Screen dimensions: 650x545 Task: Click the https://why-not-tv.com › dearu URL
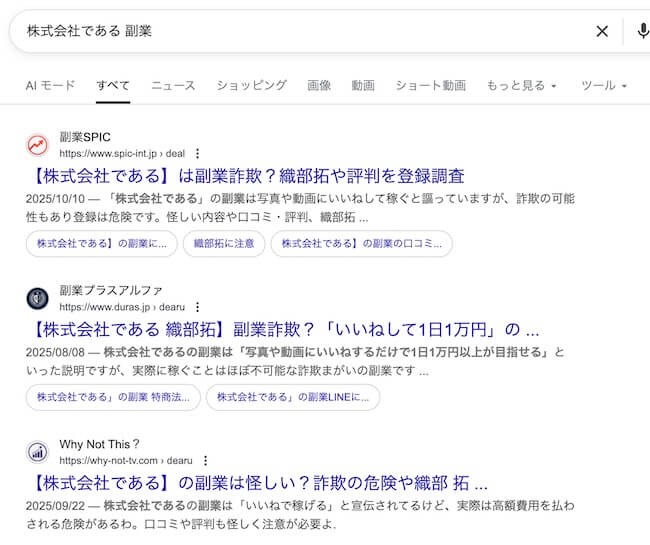(126, 461)
